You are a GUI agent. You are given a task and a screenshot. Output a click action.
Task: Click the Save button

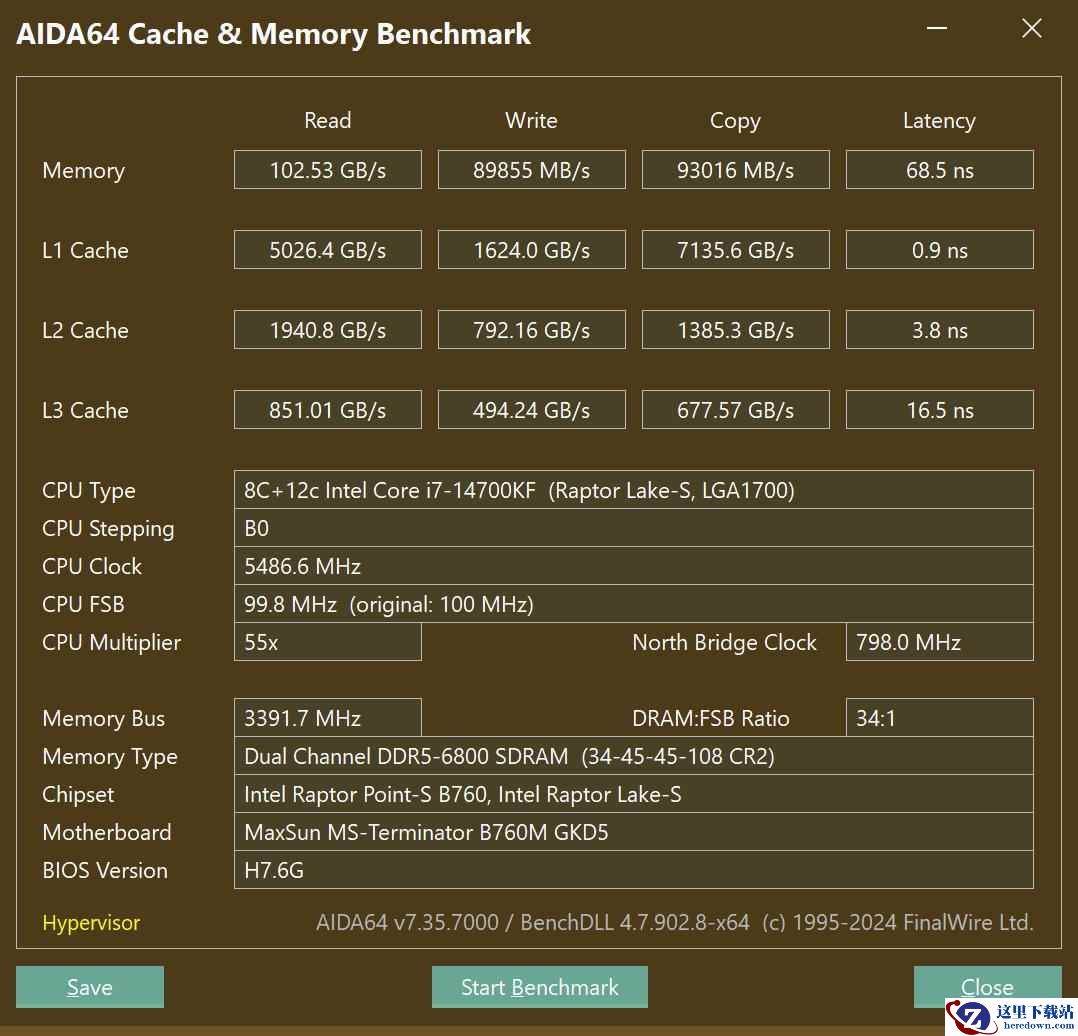[89, 987]
